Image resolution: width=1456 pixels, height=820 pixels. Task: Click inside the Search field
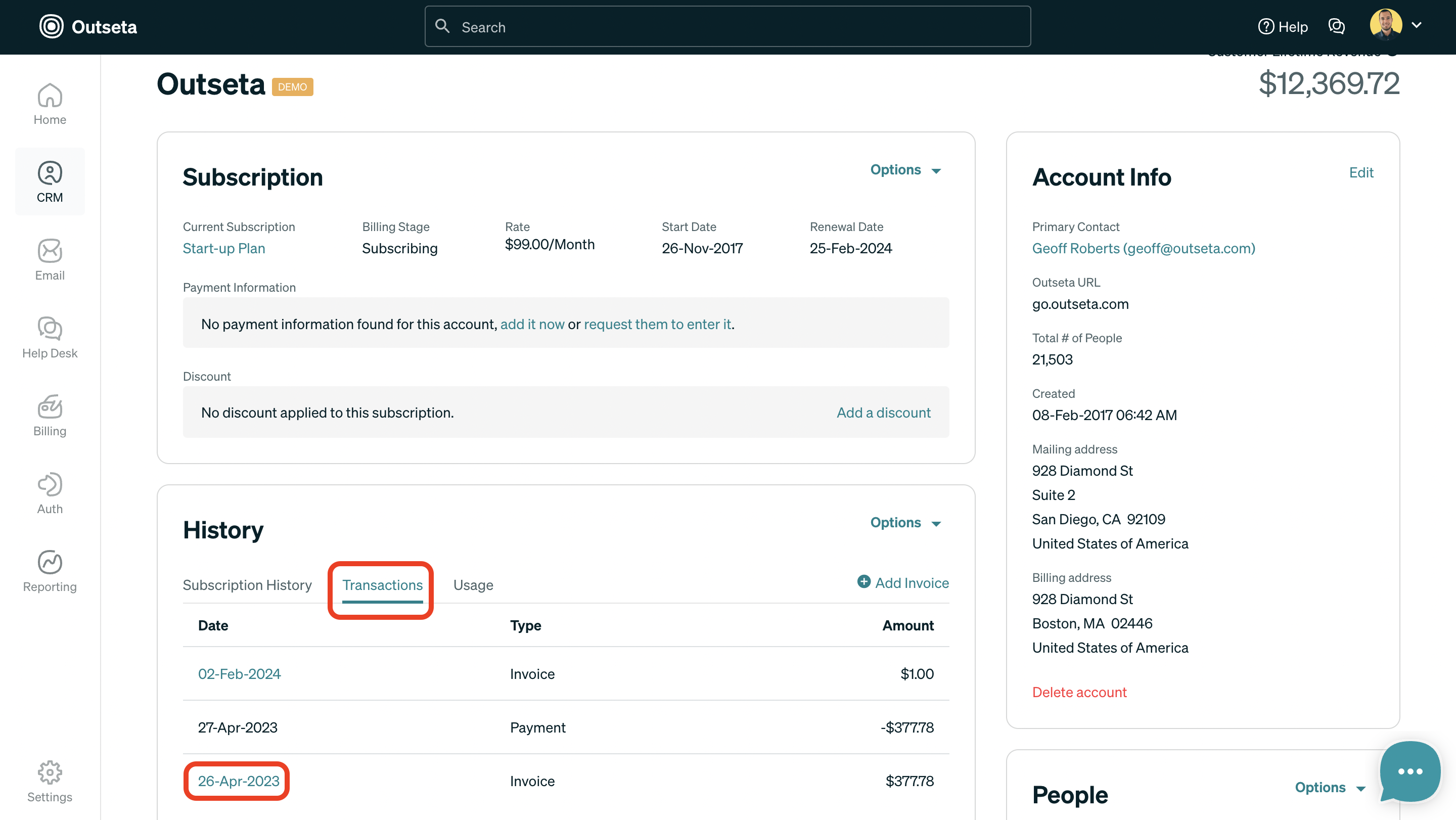coord(678,27)
